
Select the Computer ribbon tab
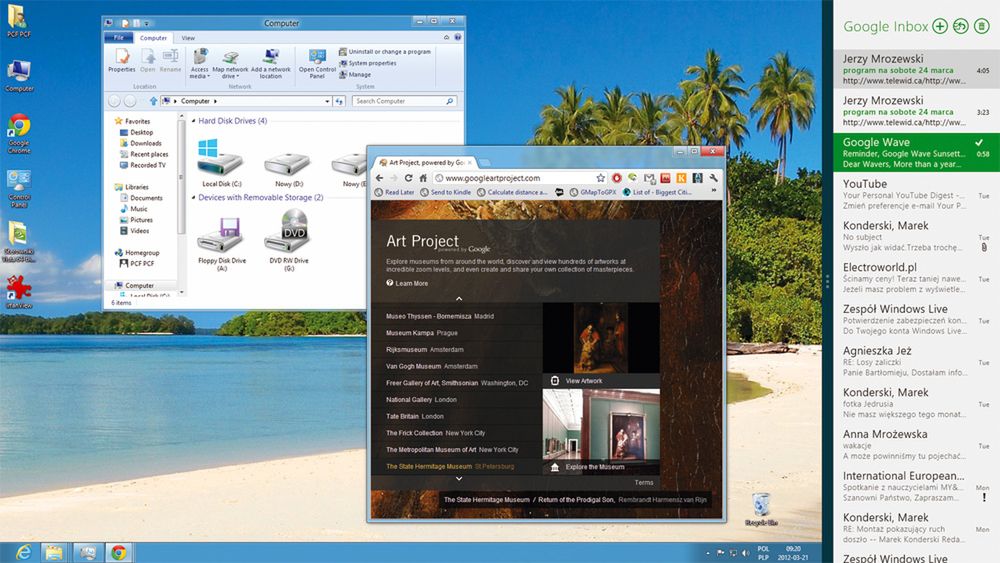[x=153, y=38]
